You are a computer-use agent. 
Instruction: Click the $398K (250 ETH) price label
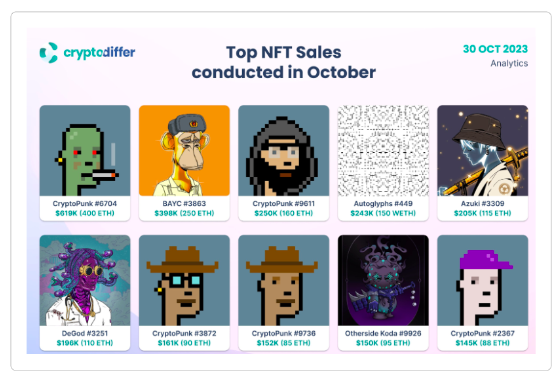coord(184,213)
